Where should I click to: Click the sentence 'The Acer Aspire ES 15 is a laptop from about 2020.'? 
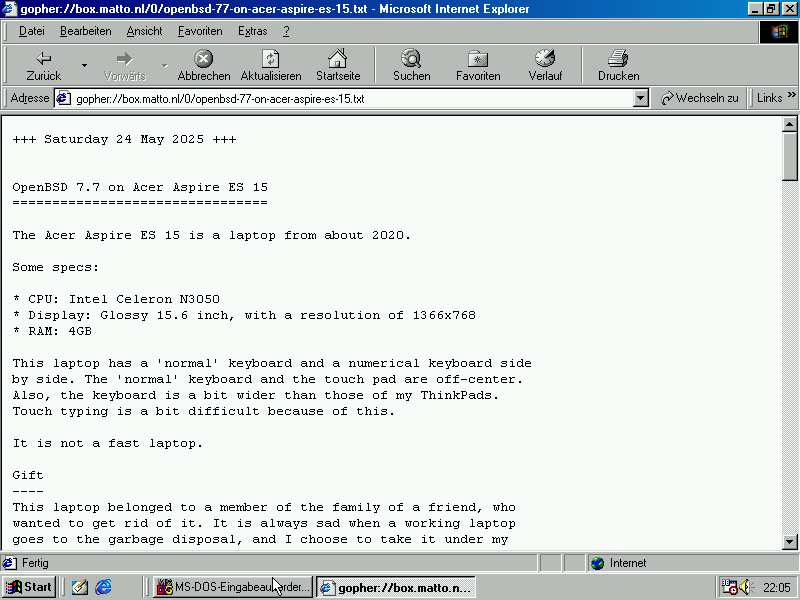(212, 235)
